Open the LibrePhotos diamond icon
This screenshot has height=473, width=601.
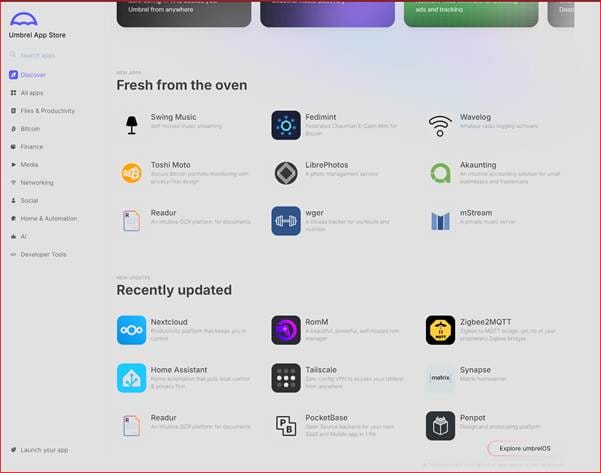[x=286, y=173]
